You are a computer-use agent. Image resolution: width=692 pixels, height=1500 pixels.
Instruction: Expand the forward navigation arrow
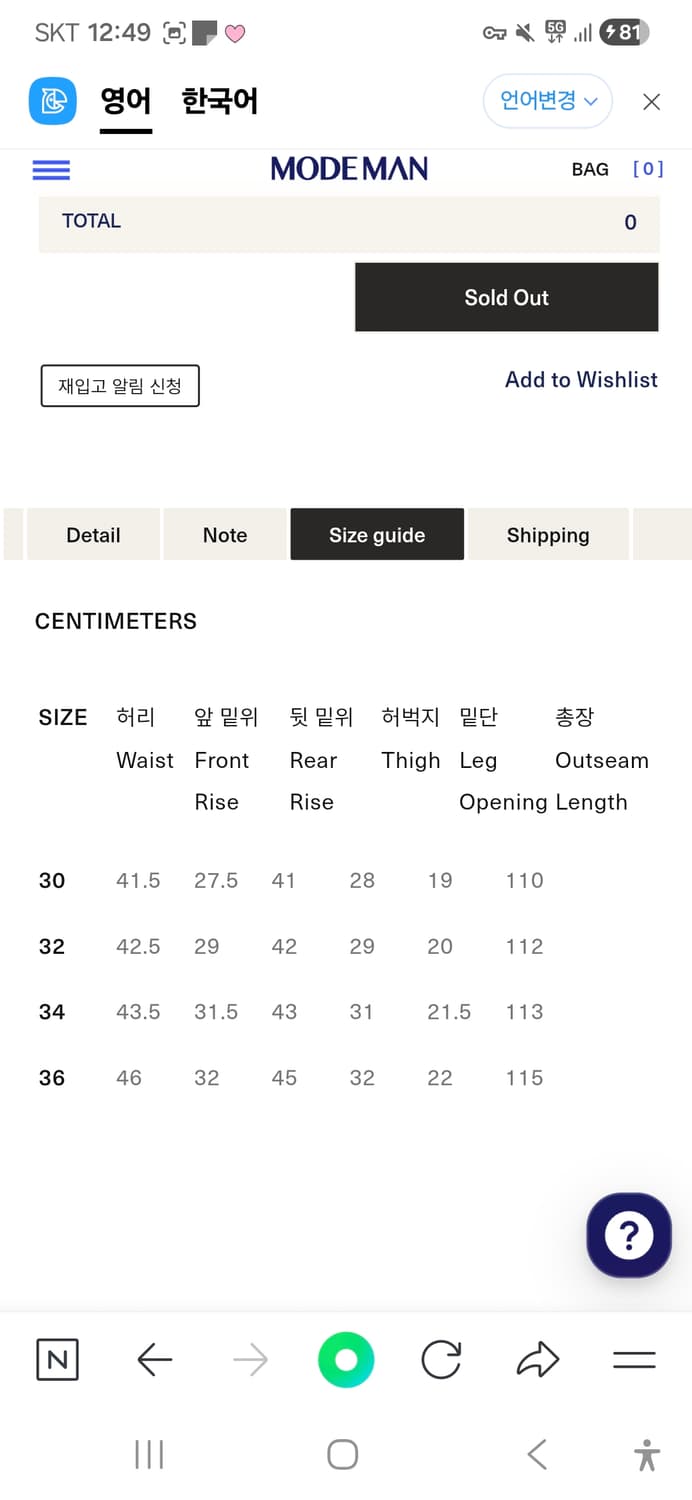249,1359
